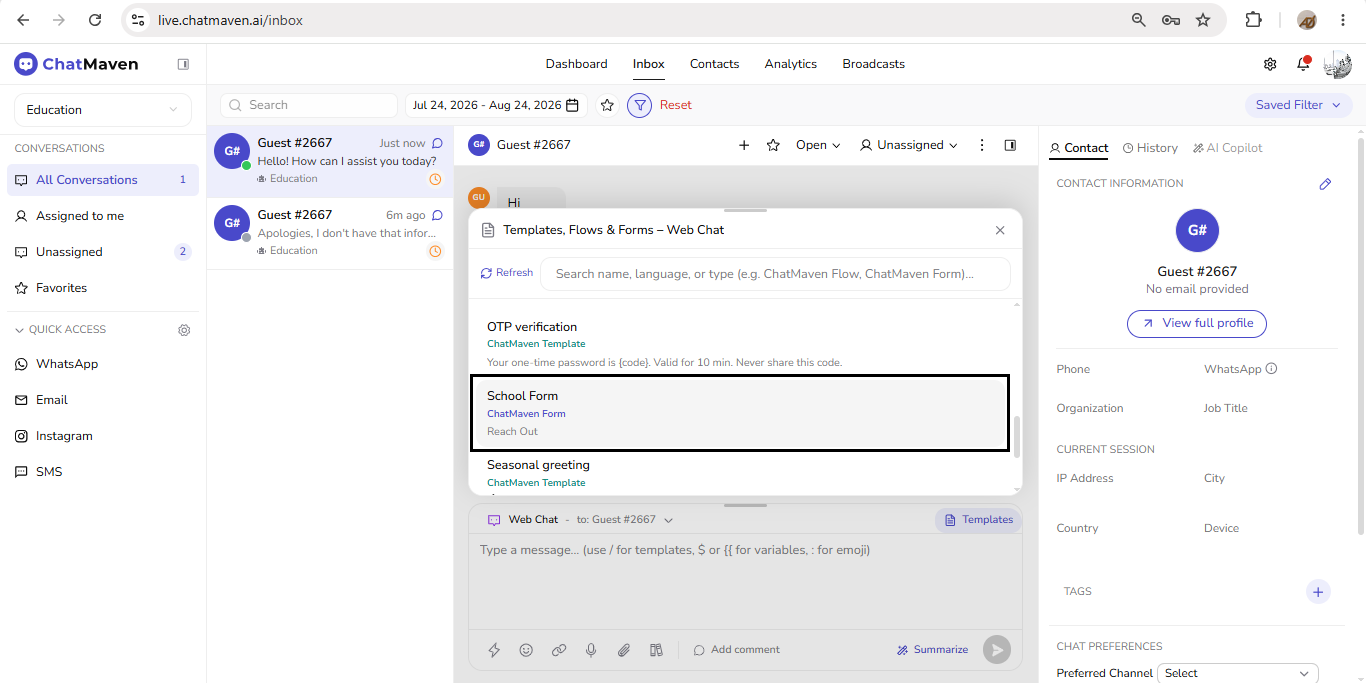Image resolution: width=1366 pixels, height=683 pixels.
Task: Click the favorites star filter icon
Action: tap(607, 105)
